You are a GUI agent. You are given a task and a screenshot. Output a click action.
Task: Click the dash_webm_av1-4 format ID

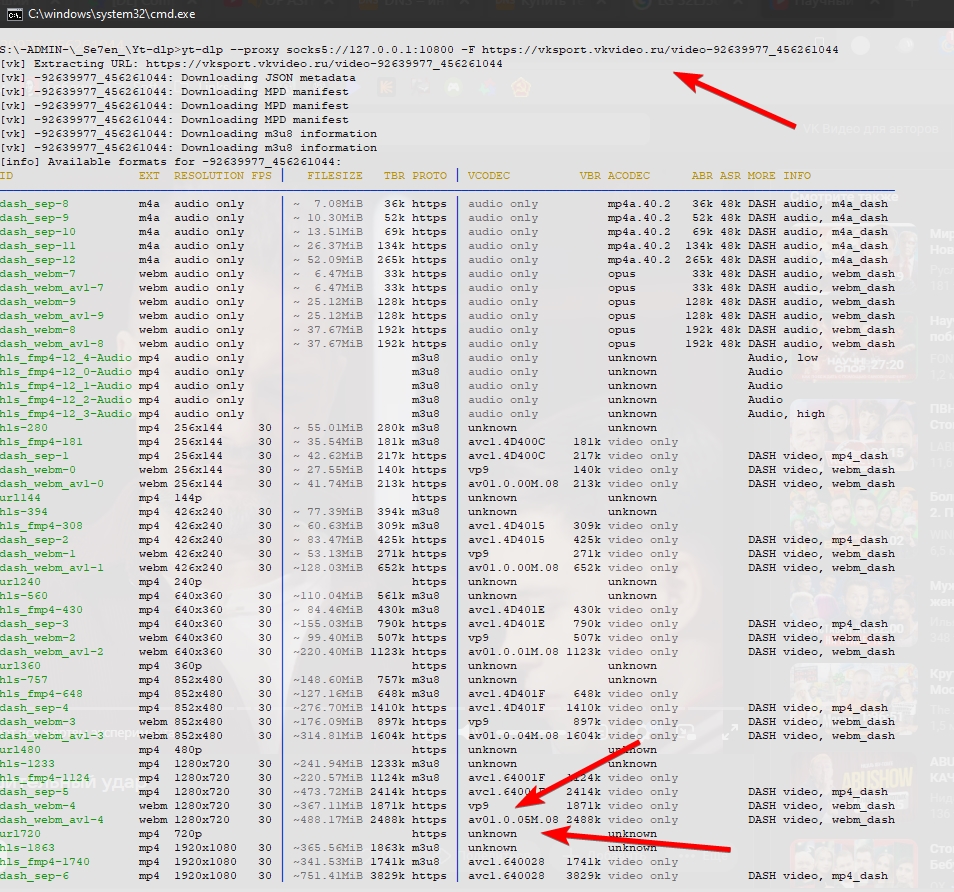51,820
